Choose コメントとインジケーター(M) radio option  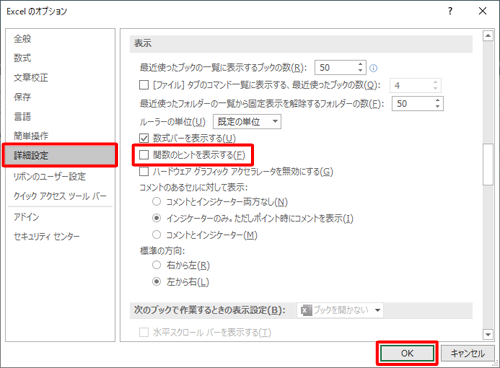click(x=156, y=235)
